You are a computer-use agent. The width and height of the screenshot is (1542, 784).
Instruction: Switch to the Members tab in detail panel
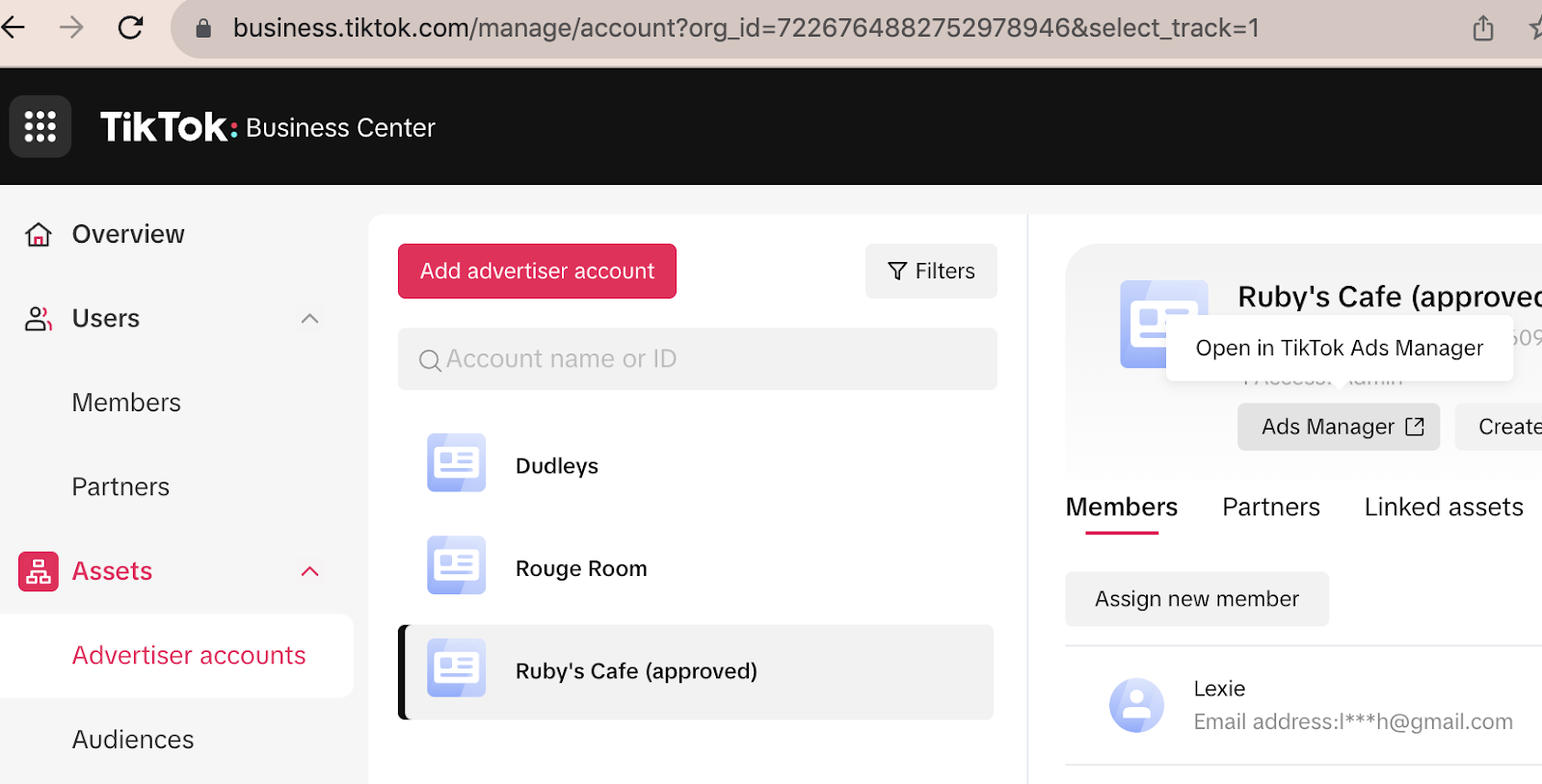pos(1122,507)
